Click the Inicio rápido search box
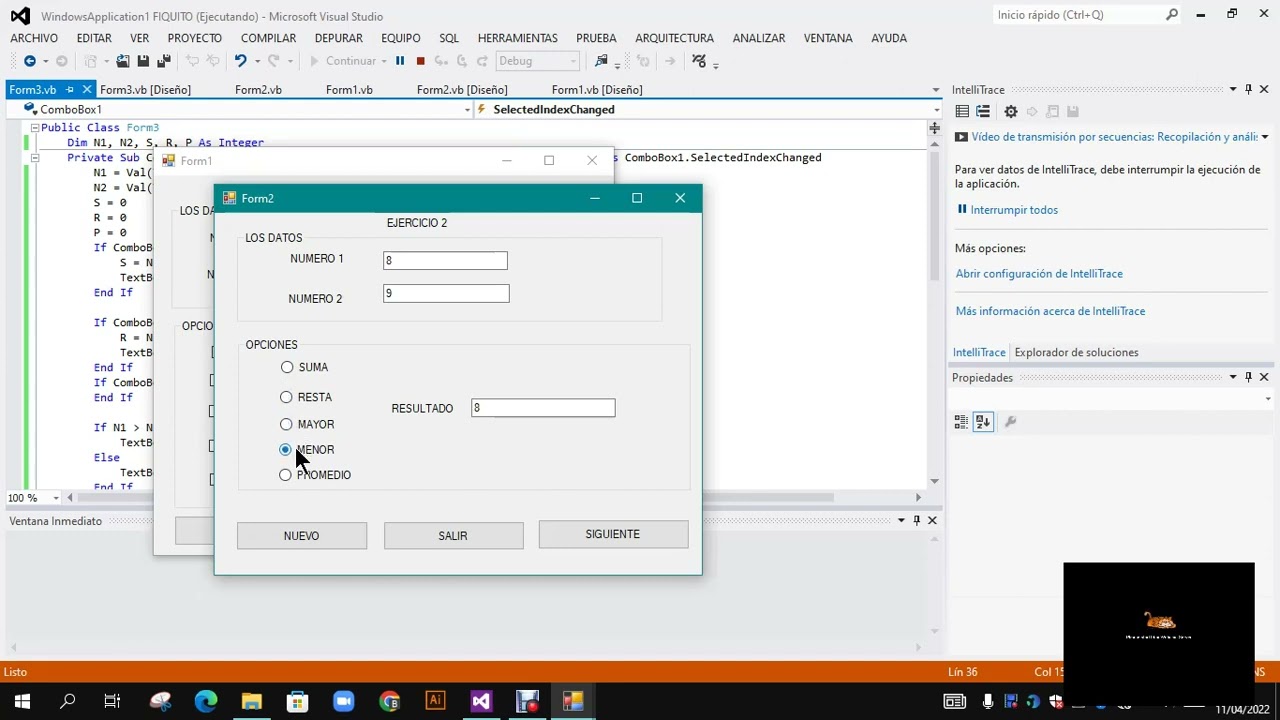 [x=1086, y=15]
